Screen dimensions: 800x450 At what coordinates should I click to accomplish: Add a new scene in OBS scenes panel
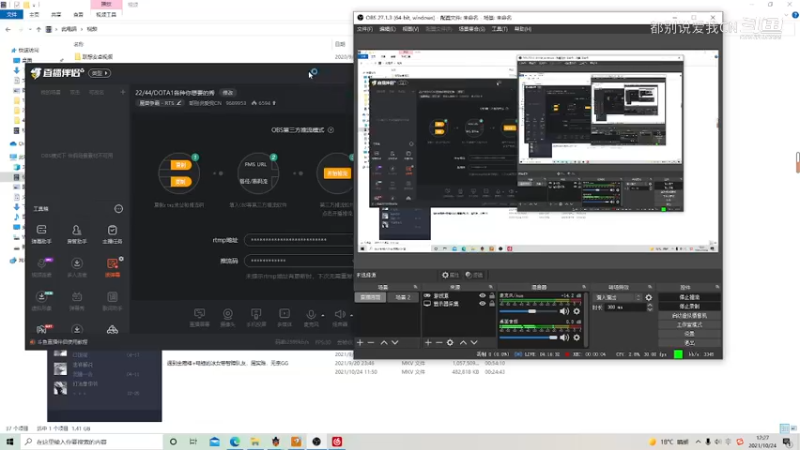pyautogui.click(x=360, y=342)
